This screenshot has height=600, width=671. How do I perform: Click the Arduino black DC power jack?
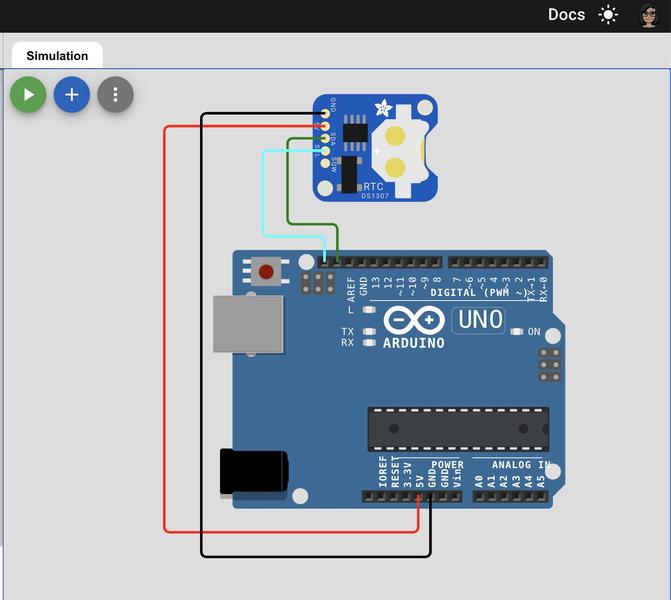[x=254, y=471]
